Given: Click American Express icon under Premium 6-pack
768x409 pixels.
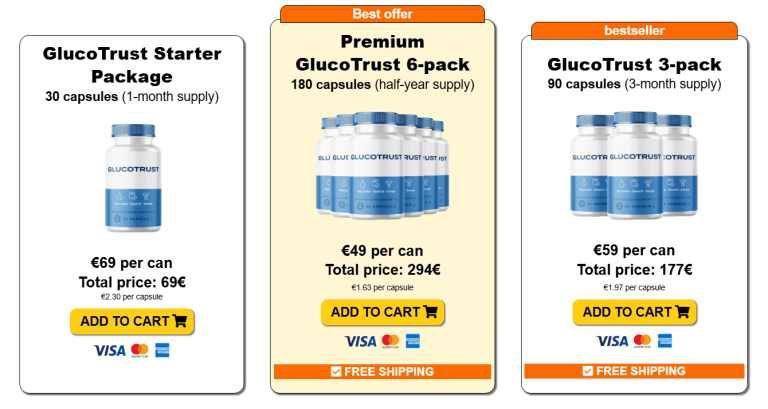Looking at the screenshot, I should (413, 341).
